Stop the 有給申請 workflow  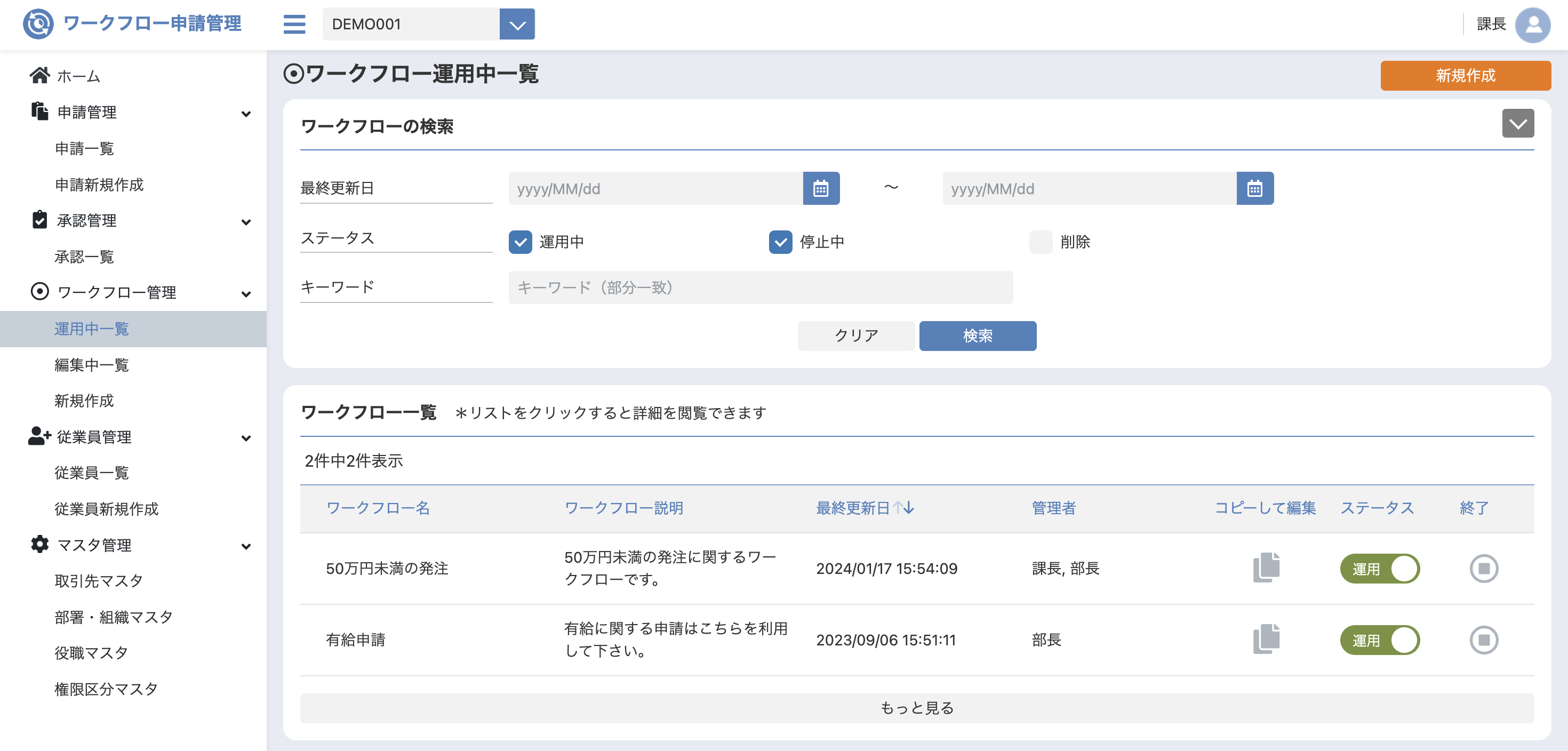pos(1483,640)
